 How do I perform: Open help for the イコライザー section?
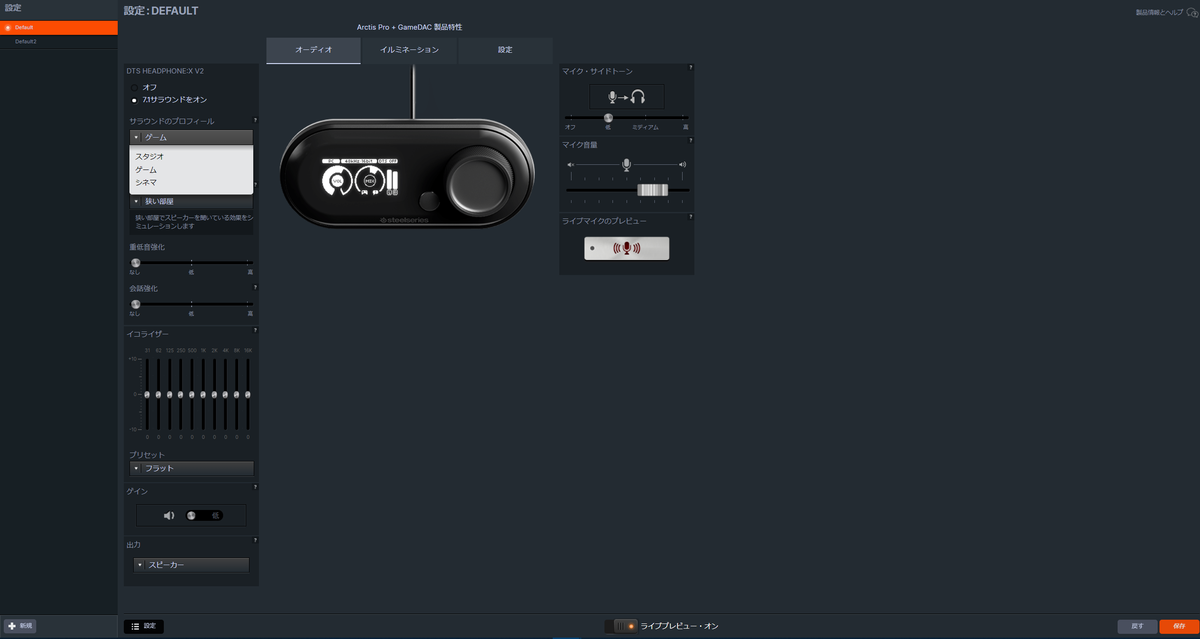(255, 330)
